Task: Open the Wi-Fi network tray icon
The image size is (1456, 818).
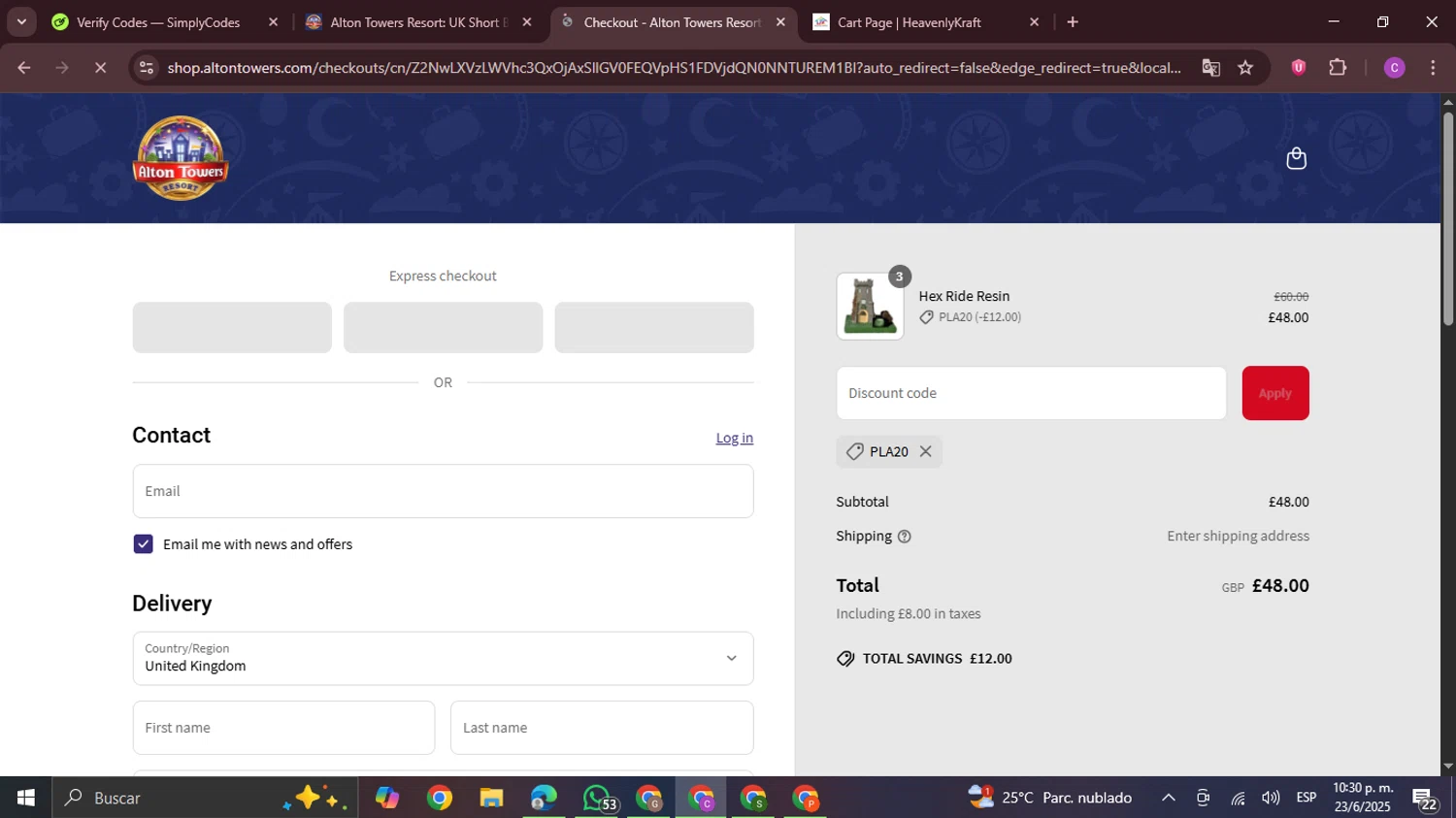Action: [x=1238, y=798]
